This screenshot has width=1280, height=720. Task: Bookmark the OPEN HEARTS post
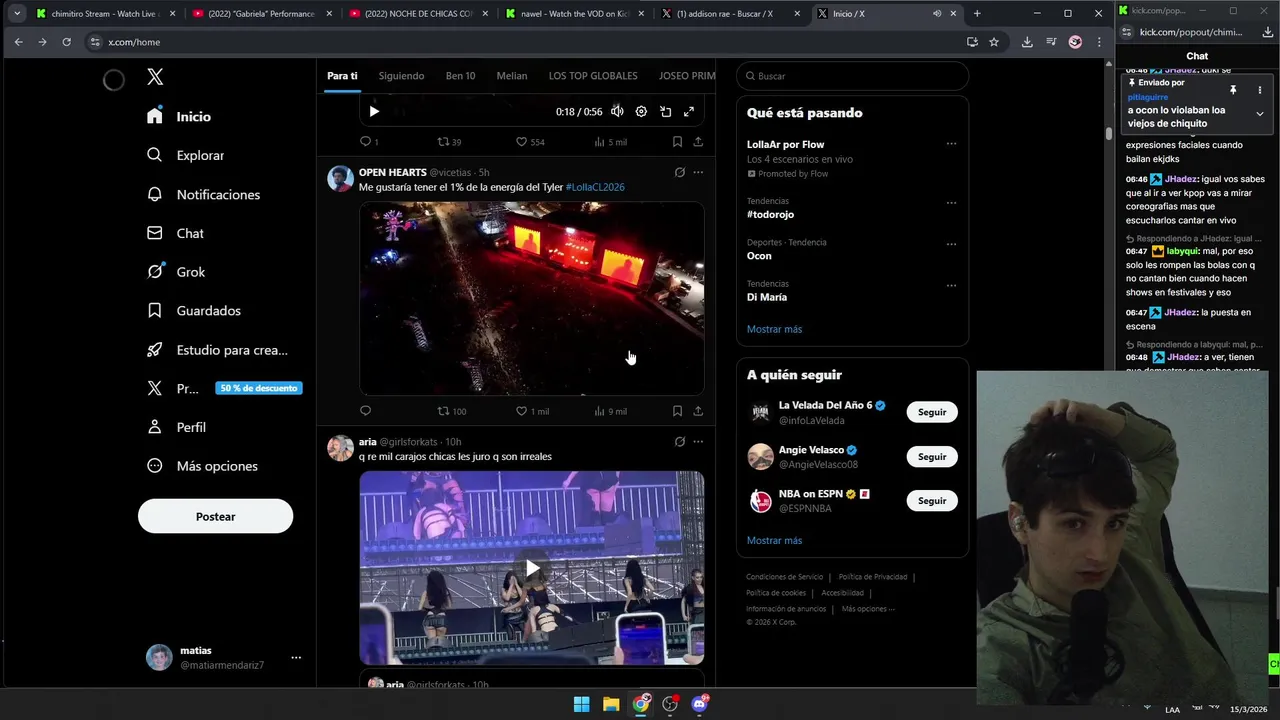click(x=677, y=411)
